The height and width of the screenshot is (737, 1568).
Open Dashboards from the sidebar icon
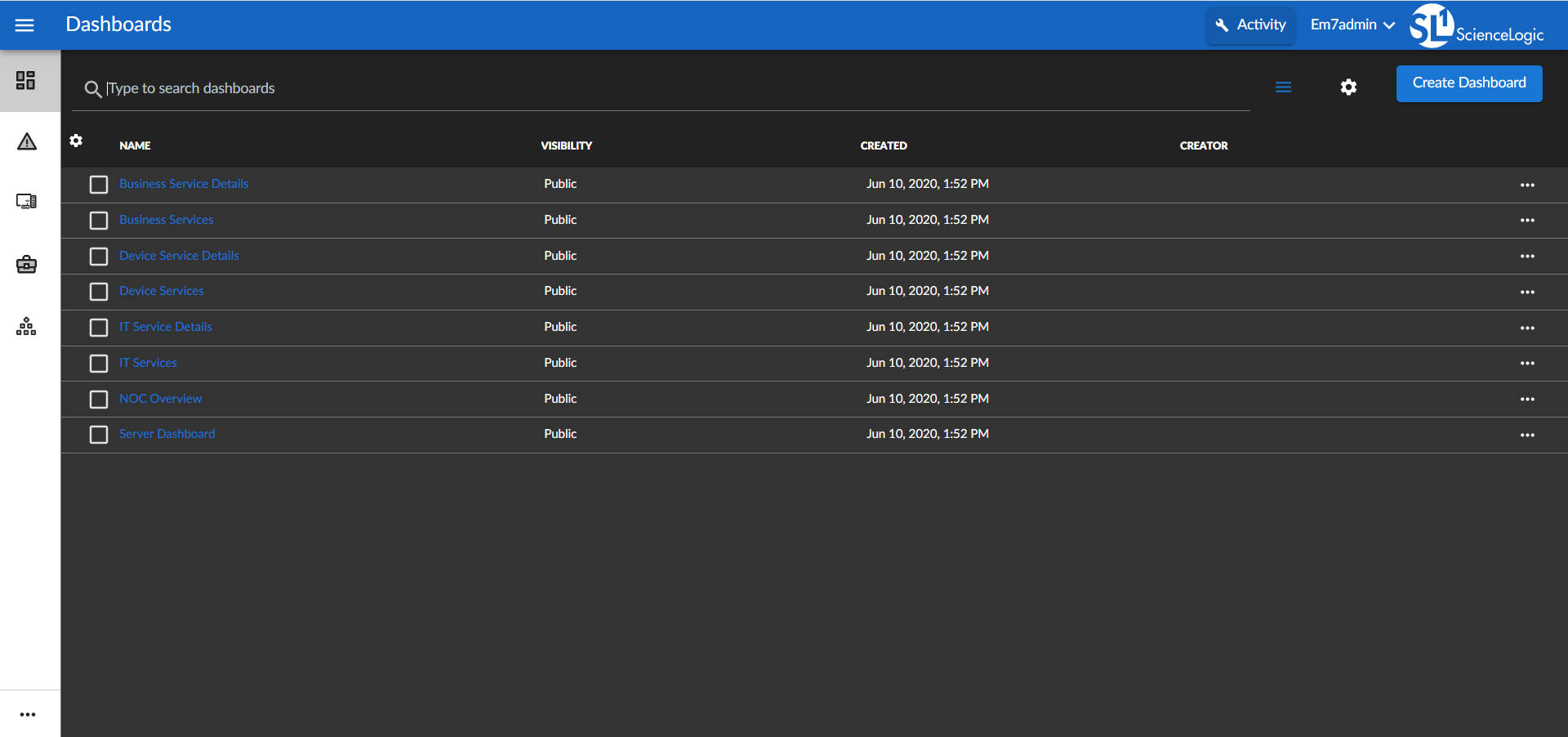26,80
